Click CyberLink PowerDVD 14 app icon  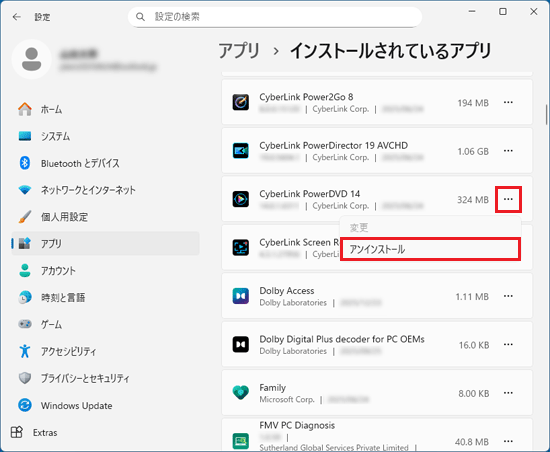click(x=241, y=199)
